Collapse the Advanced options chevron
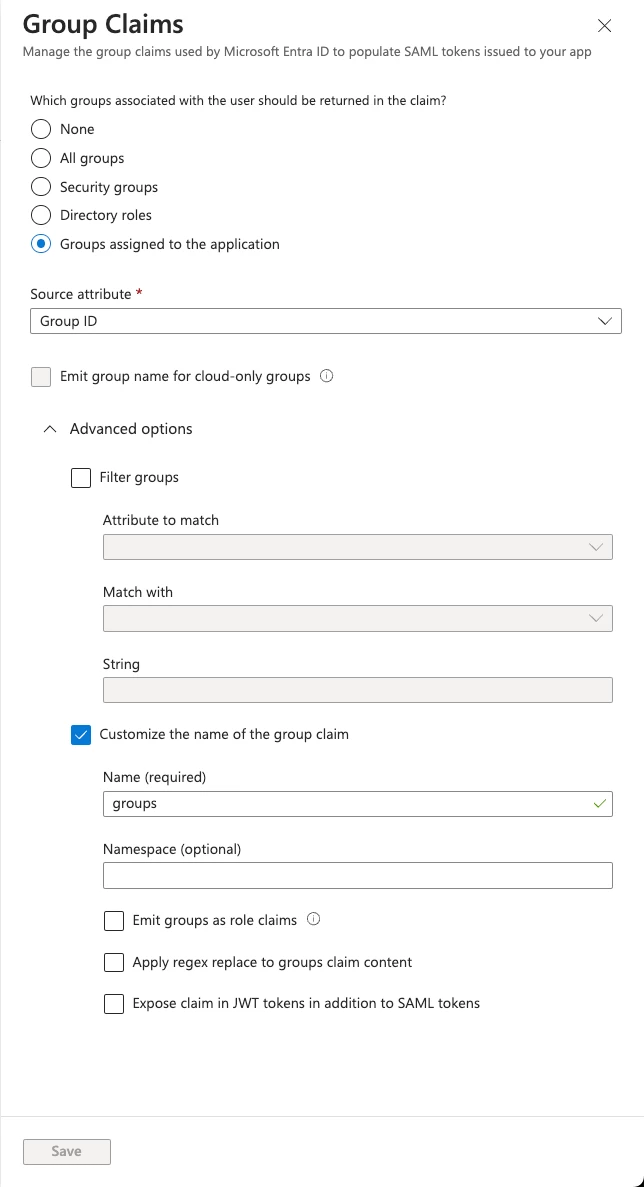 (51, 429)
